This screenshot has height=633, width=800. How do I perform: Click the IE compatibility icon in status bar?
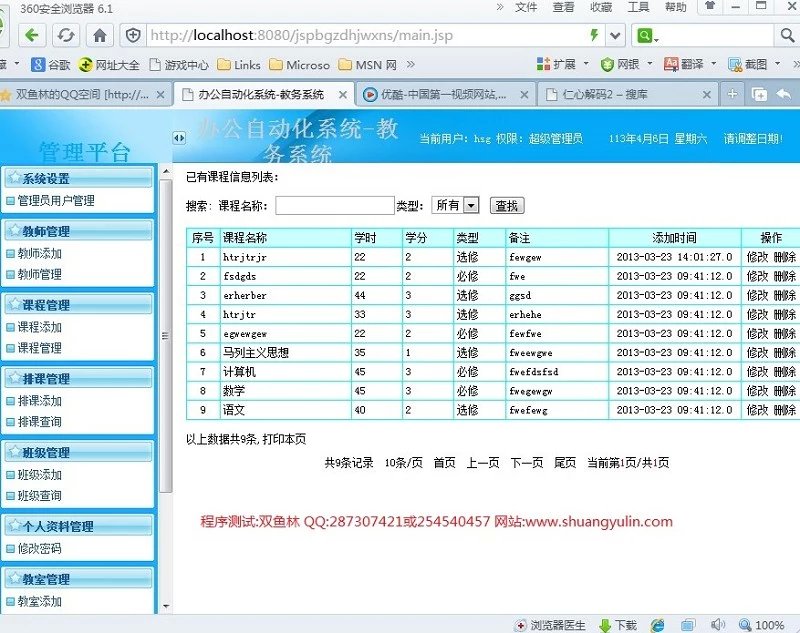[658, 625]
